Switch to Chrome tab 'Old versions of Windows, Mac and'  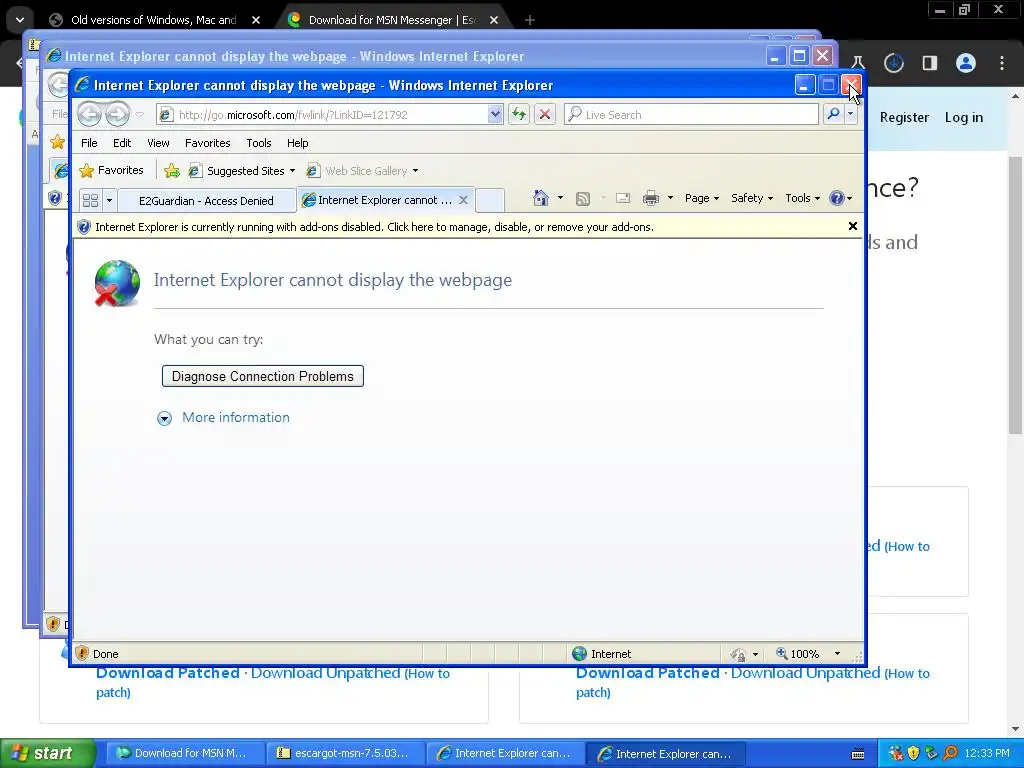pos(155,20)
